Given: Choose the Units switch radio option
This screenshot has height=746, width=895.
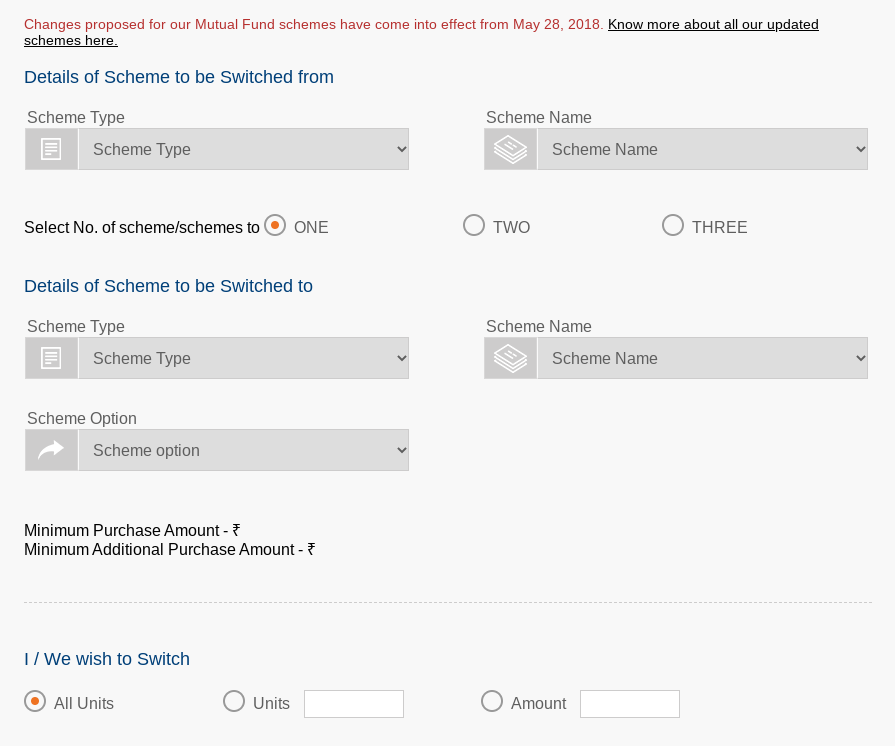Looking at the screenshot, I should 234,702.
